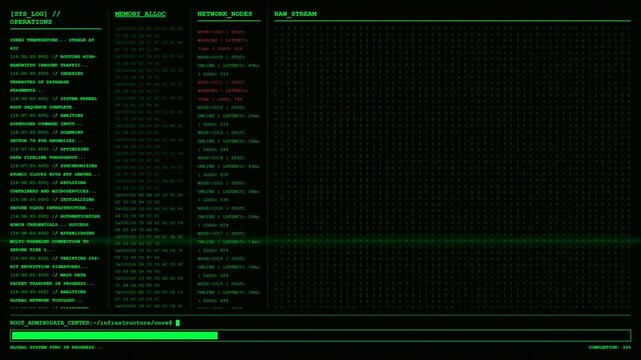Select the CORES TEMPERATURE STABLE log line

(x=52, y=44)
